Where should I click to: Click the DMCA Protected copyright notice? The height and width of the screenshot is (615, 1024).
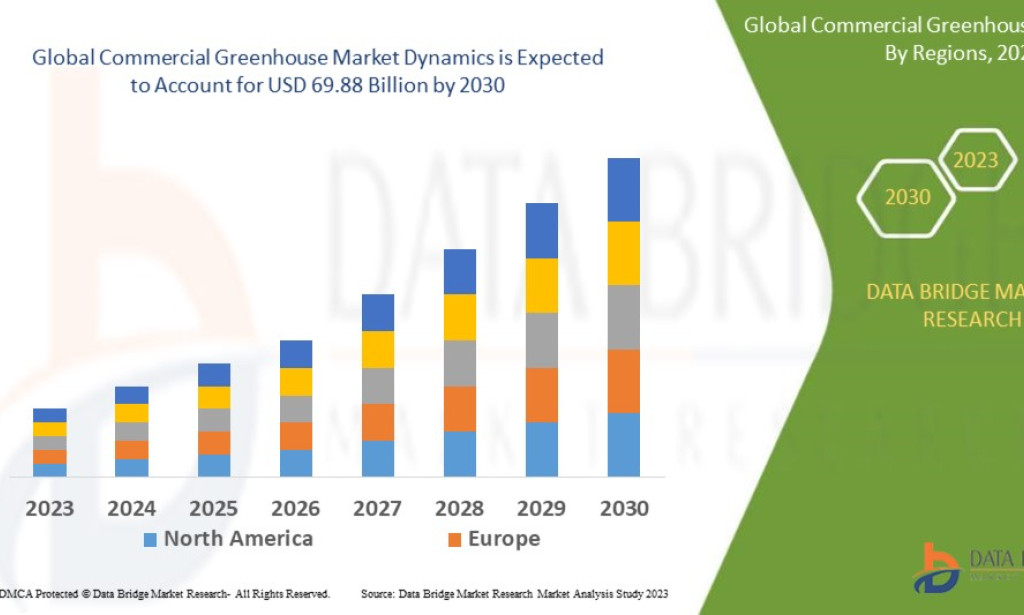[165, 594]
